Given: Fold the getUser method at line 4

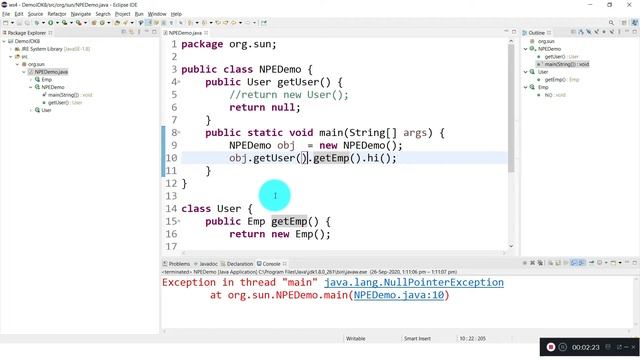Looking at the screenshot, I should tap(179, 82).
